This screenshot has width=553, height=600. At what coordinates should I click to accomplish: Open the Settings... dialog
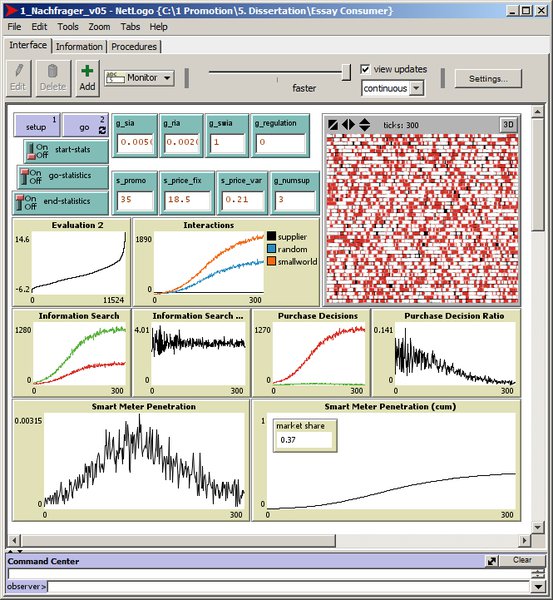488,79
